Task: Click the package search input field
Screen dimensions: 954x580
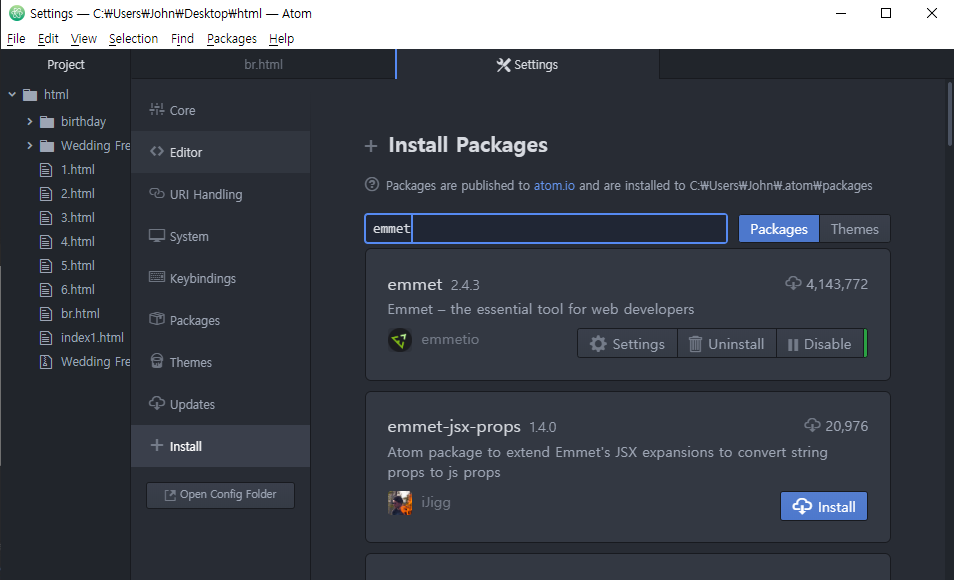Action: pos(545,229)
